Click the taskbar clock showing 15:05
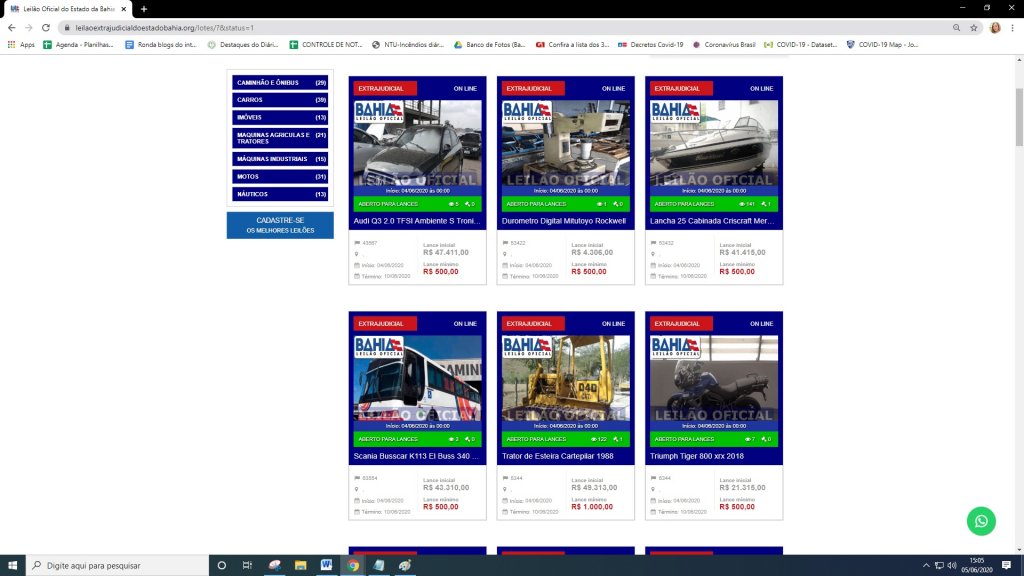This screenshot has width=1024, height=576. pos(977,566)
